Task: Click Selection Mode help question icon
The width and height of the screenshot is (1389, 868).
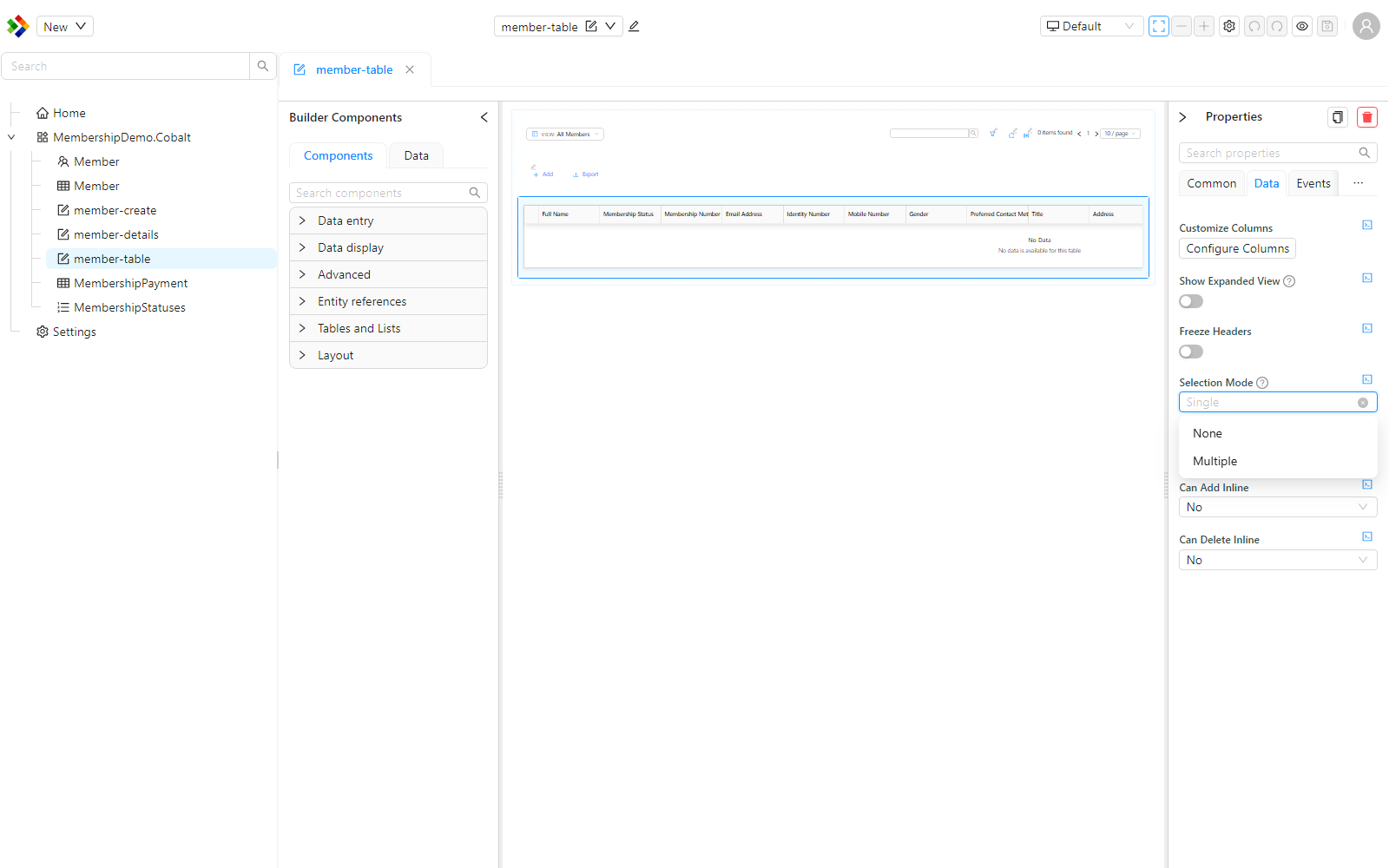Action: point(1262,383)
